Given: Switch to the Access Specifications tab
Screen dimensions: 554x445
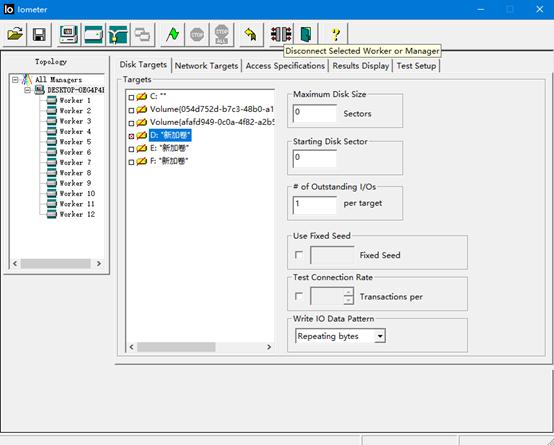Looking at the screenshot, I should click(285, 66).
